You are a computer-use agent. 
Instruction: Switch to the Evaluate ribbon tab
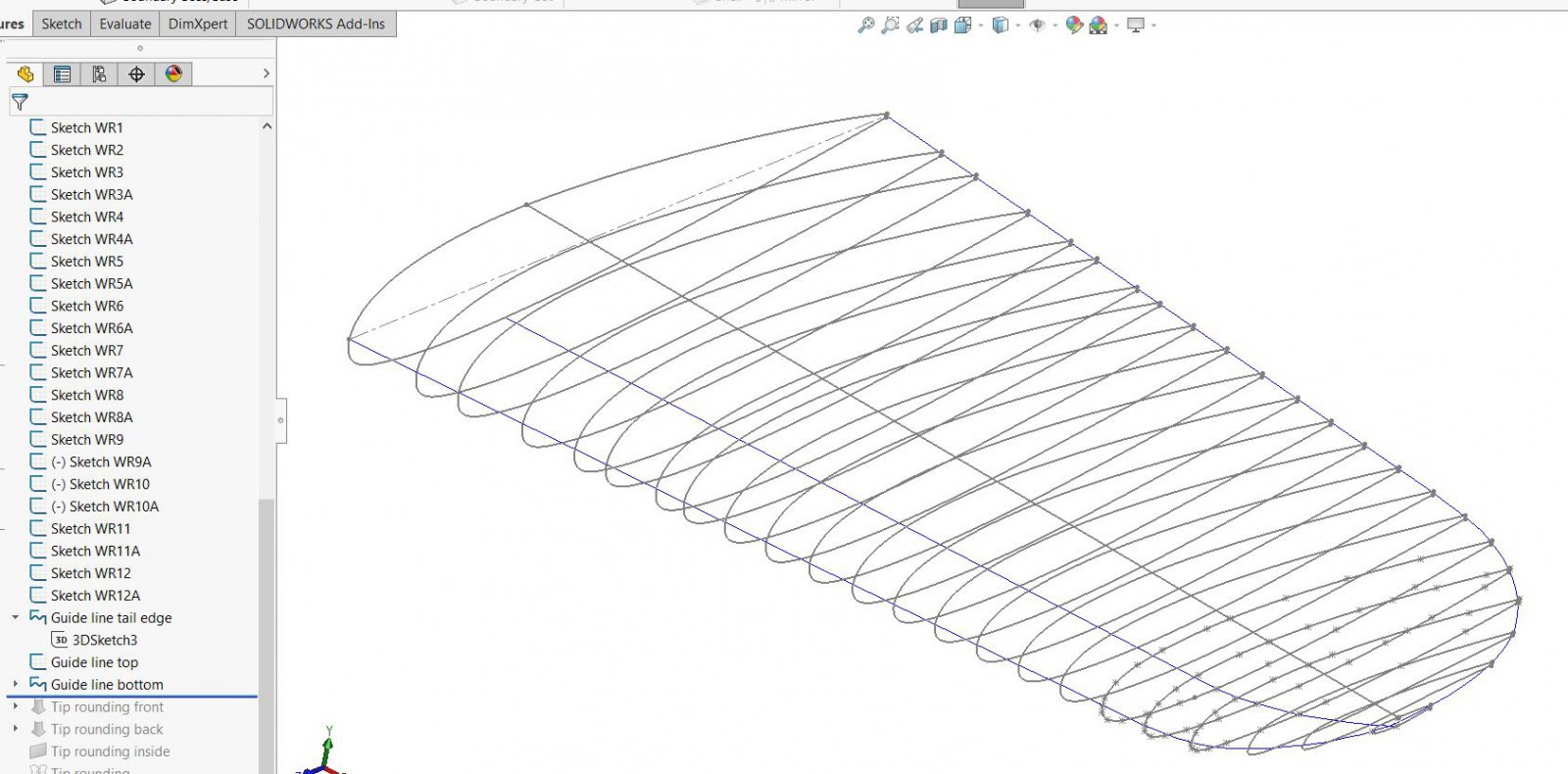click(125, 24)
